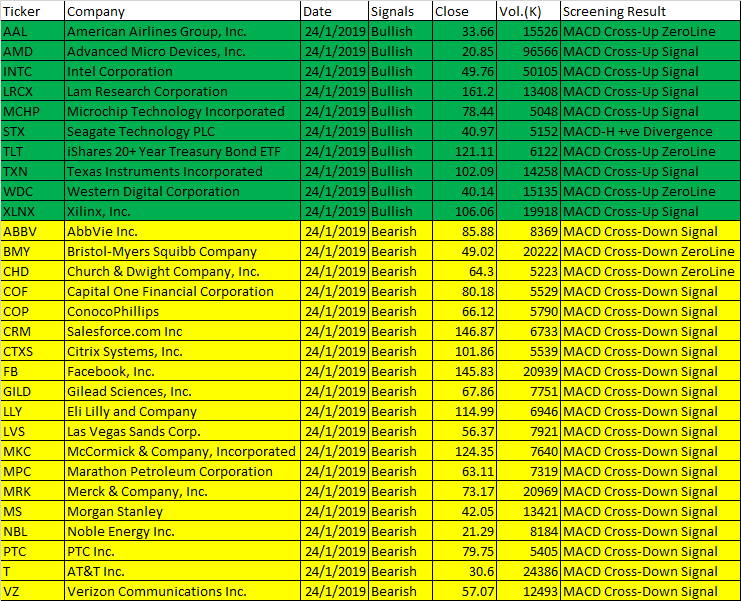Click the Morgan Stanley cell
The width and height of the screenshot is (741, 601).
pyautogui.click(x=182, y=511)
